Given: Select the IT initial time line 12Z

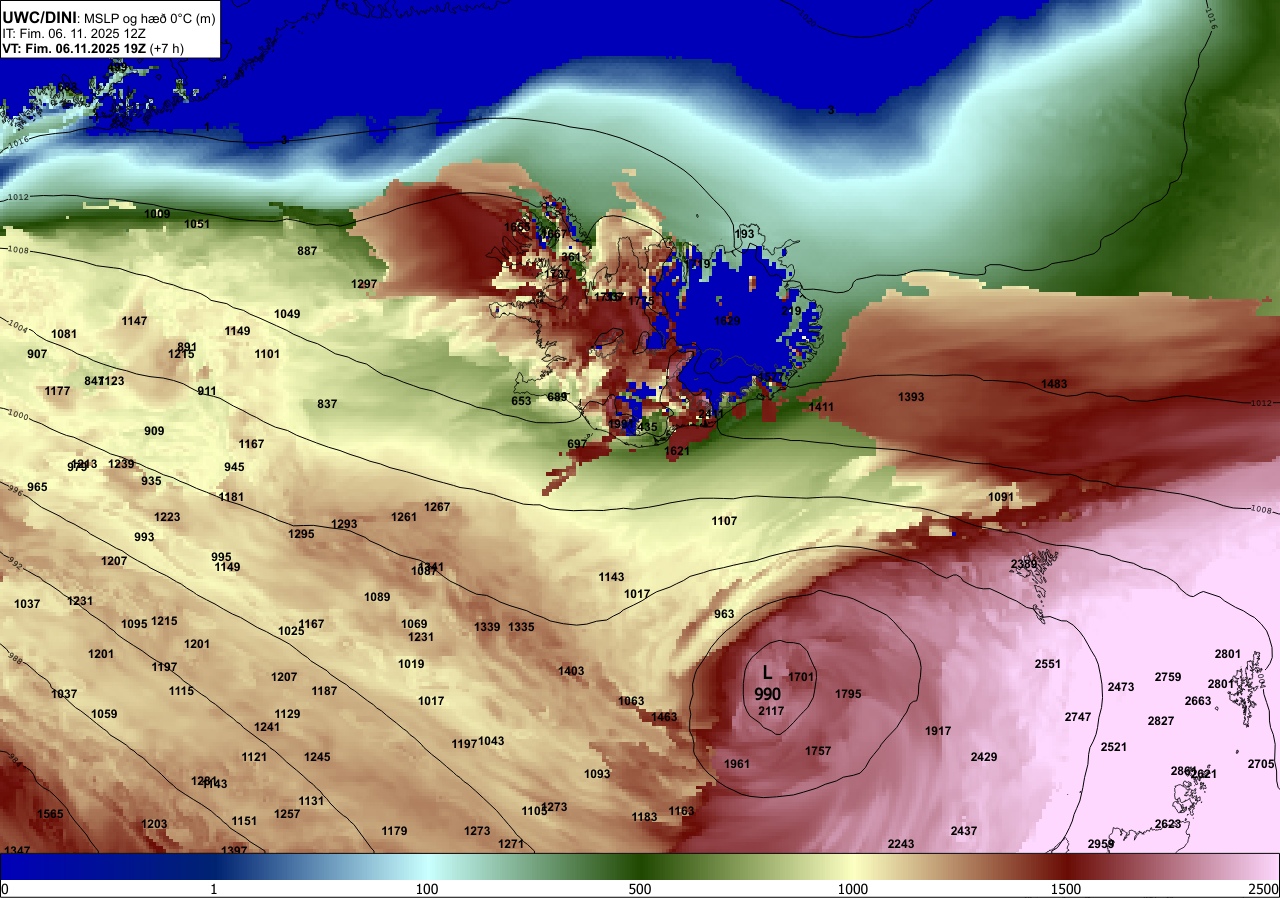Looking at the screenshot, I should (73, 33).
